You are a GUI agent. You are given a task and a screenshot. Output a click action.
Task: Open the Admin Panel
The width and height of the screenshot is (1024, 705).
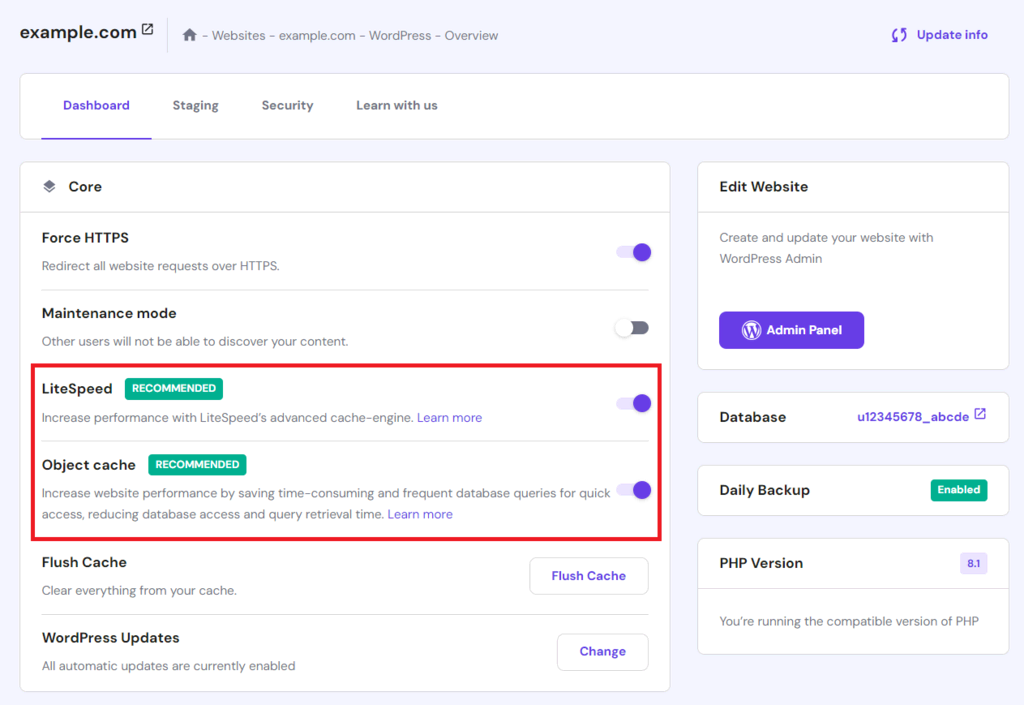pos(791,330)
